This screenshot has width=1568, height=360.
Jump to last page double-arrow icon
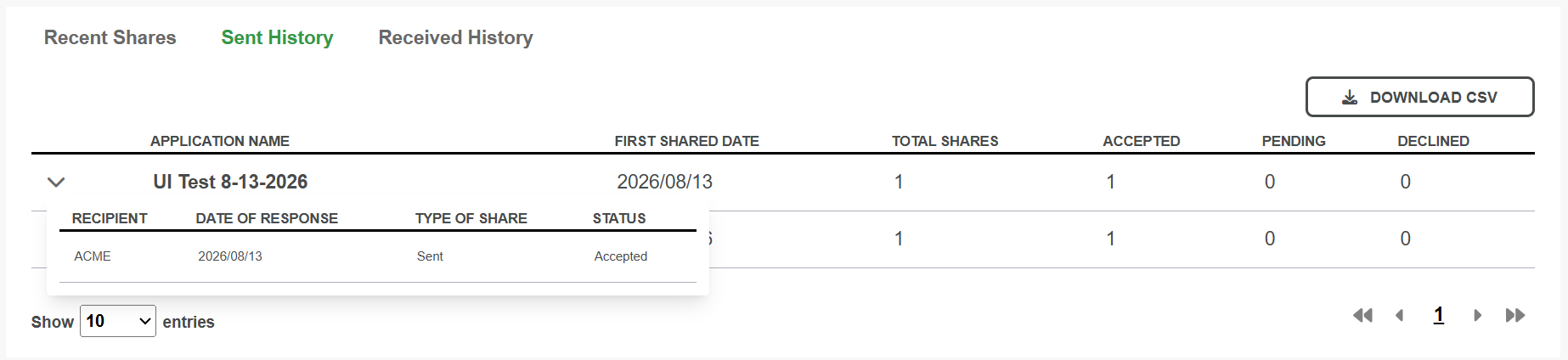(1515, 316)
